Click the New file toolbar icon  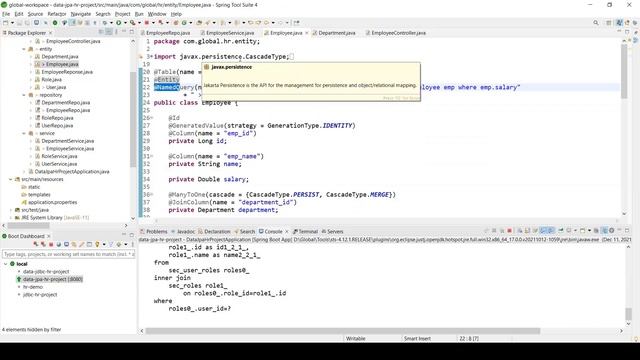(6, 23)
